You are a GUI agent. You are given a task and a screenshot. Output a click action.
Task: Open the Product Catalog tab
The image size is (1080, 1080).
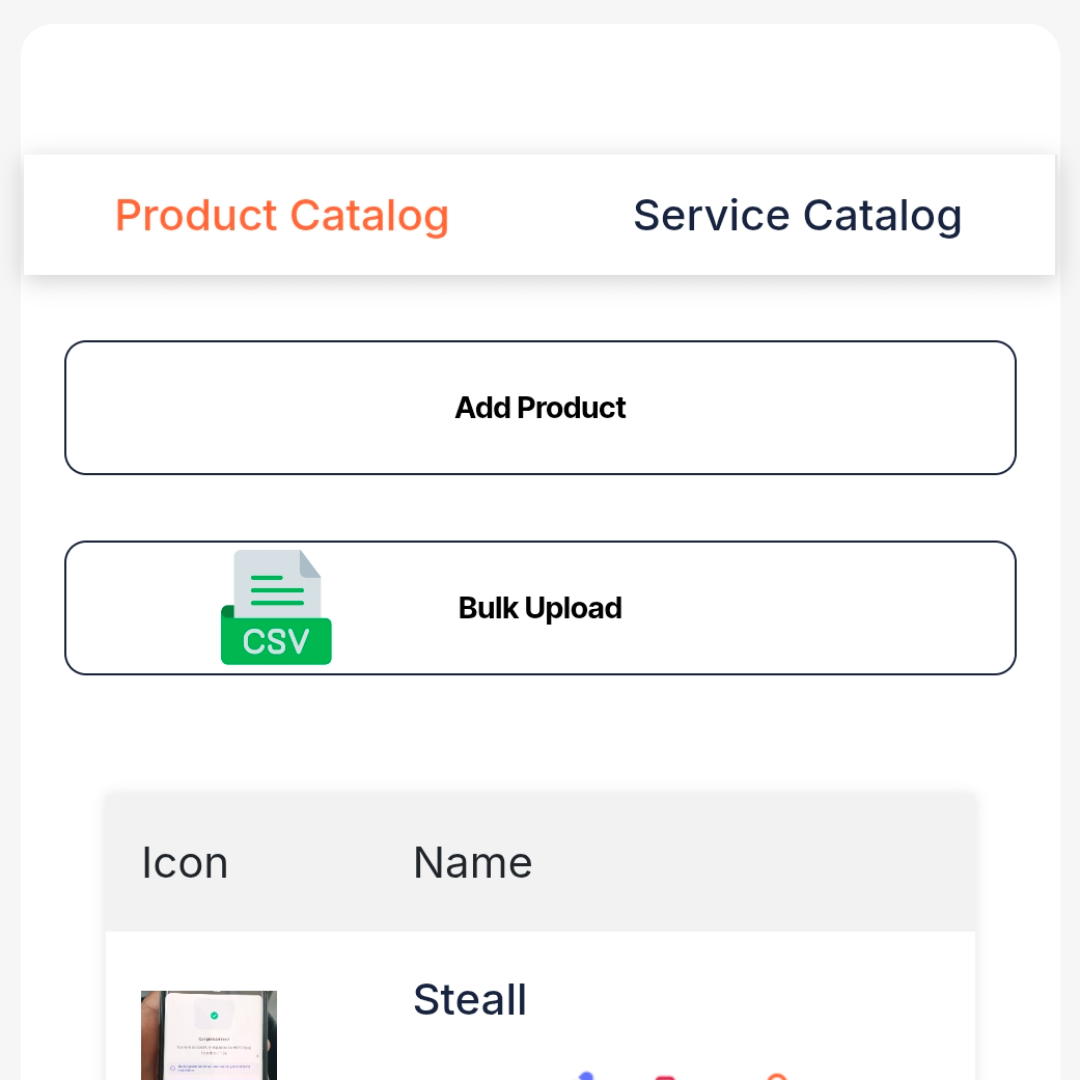[282, 215]
